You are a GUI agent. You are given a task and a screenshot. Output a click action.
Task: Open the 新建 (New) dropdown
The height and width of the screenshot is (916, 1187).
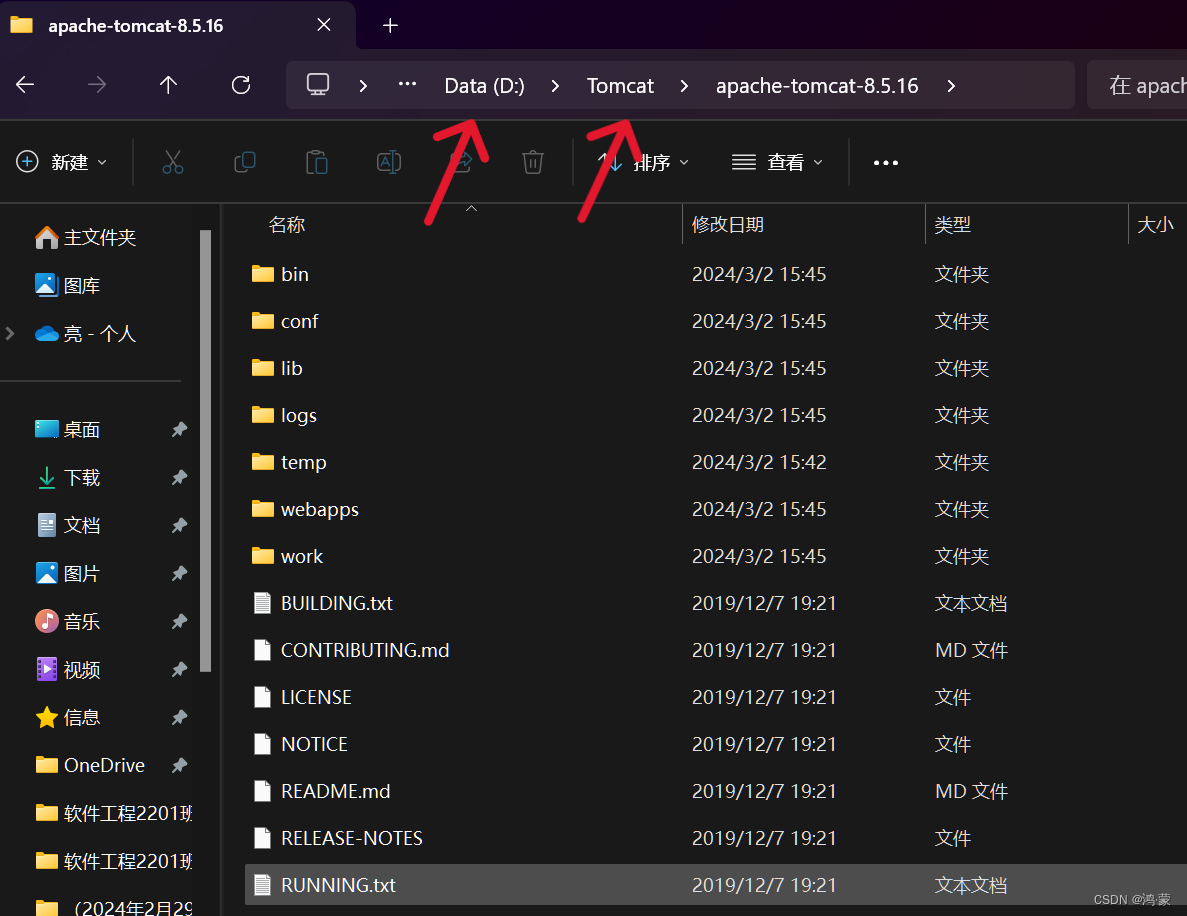[x=62, y=162]
